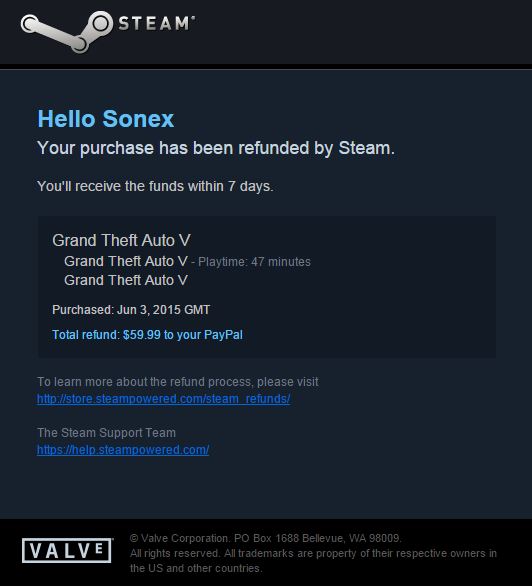The height and width of the screenshot is (586, 532).
Task: Click the Playtime: 47 minutes text
Action: (x=254, y=262)
